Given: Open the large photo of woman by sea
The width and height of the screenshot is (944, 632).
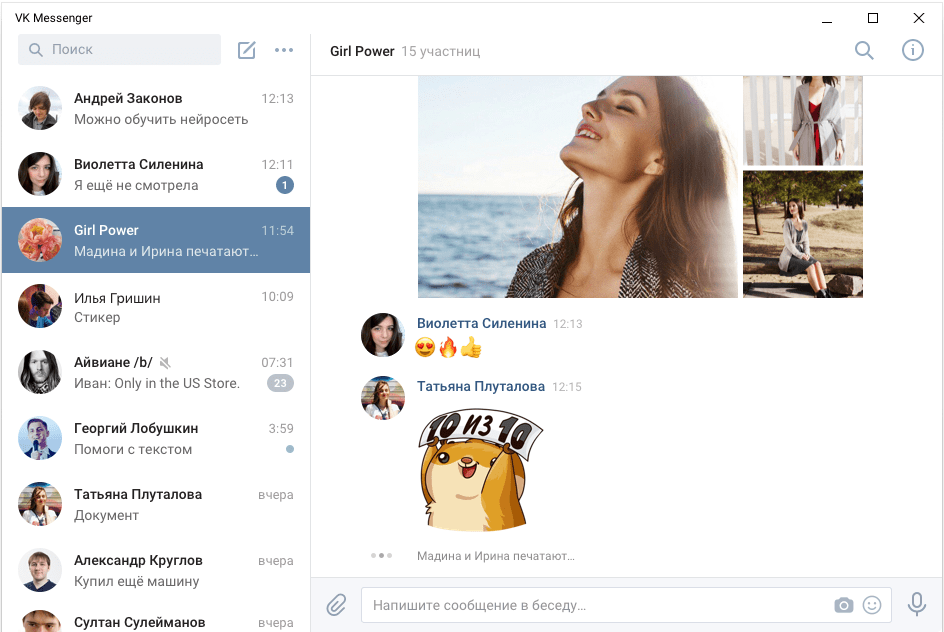Looking at the screenshot, I should click(578, 187).
